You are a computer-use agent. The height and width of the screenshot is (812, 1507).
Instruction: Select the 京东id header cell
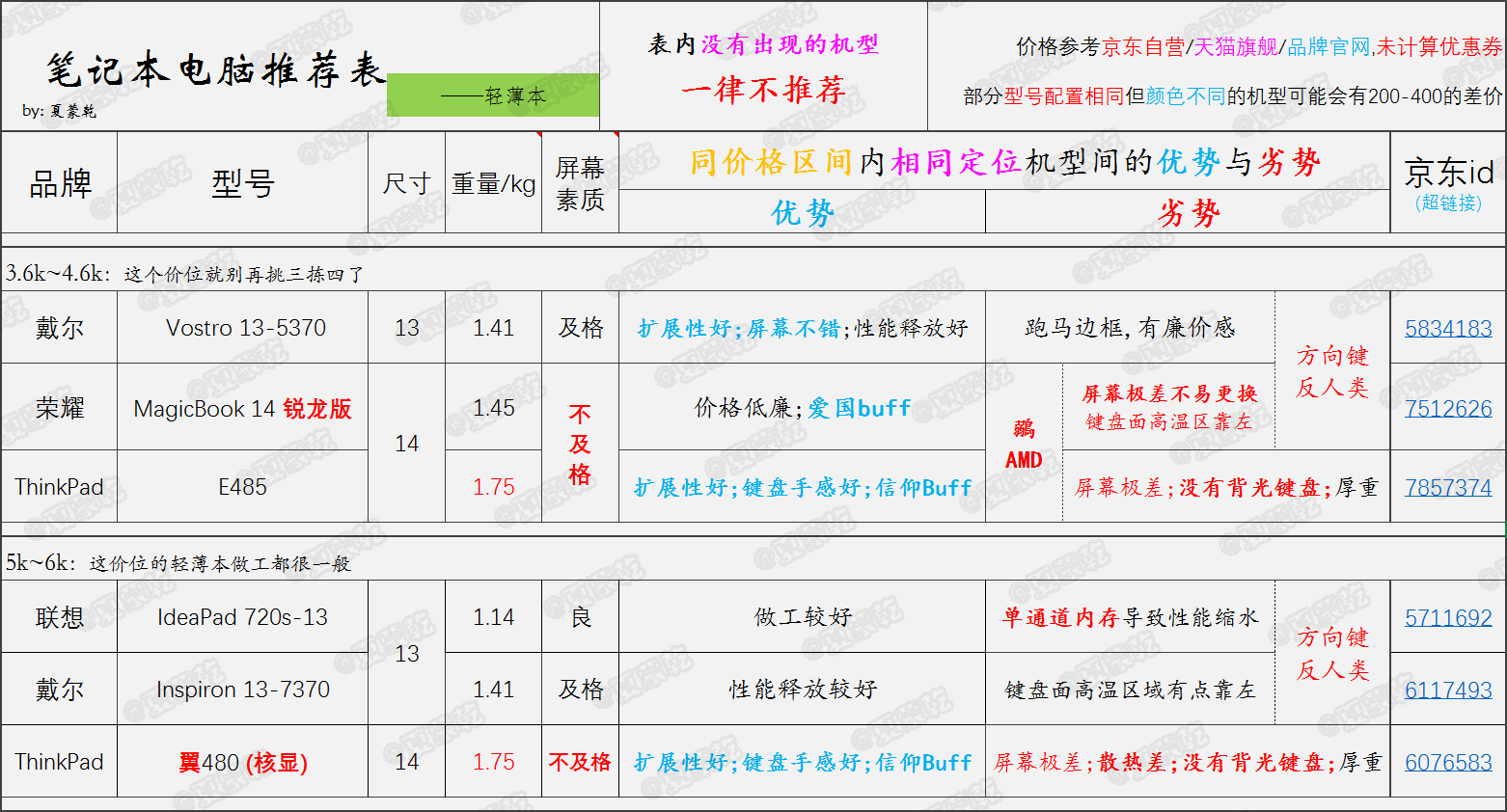click(1448, 183)
